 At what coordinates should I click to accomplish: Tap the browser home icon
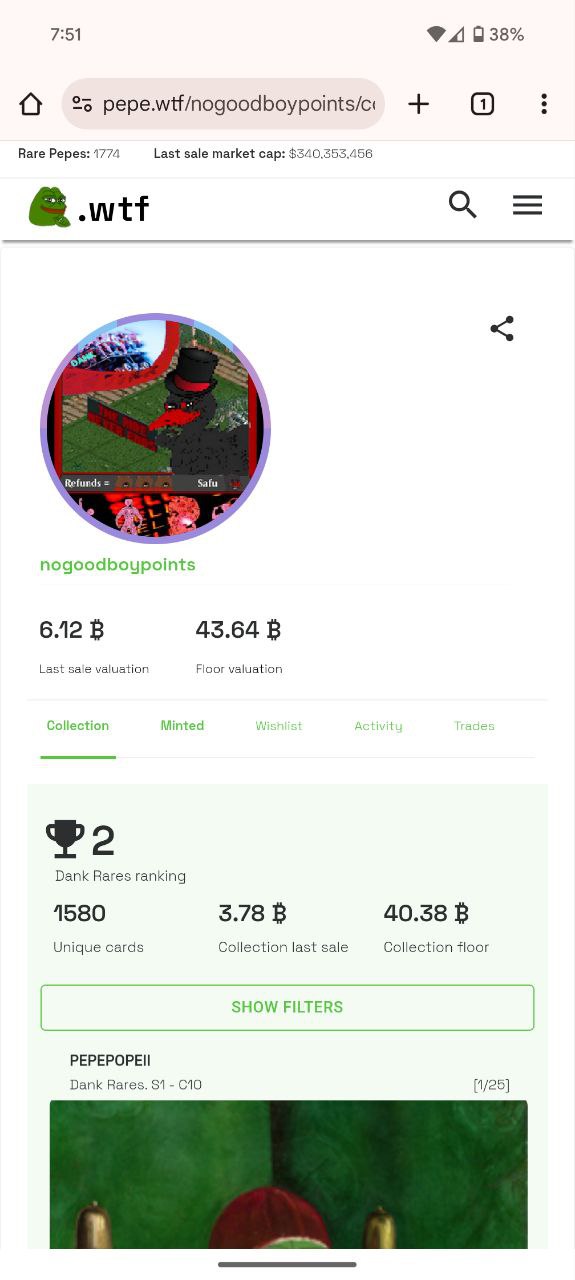[x=31, y=104]
